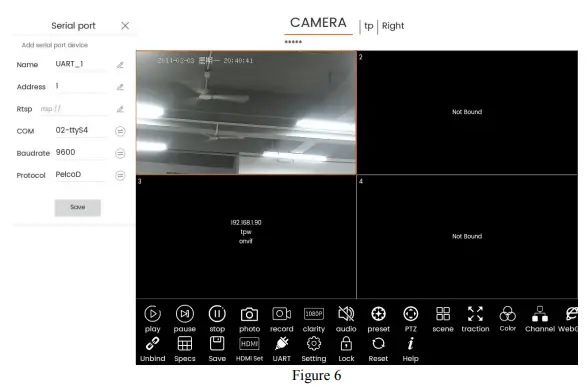Open the Color adjustment icon
This screenshot has width=586, height=385.
click(x=508, y=314)
